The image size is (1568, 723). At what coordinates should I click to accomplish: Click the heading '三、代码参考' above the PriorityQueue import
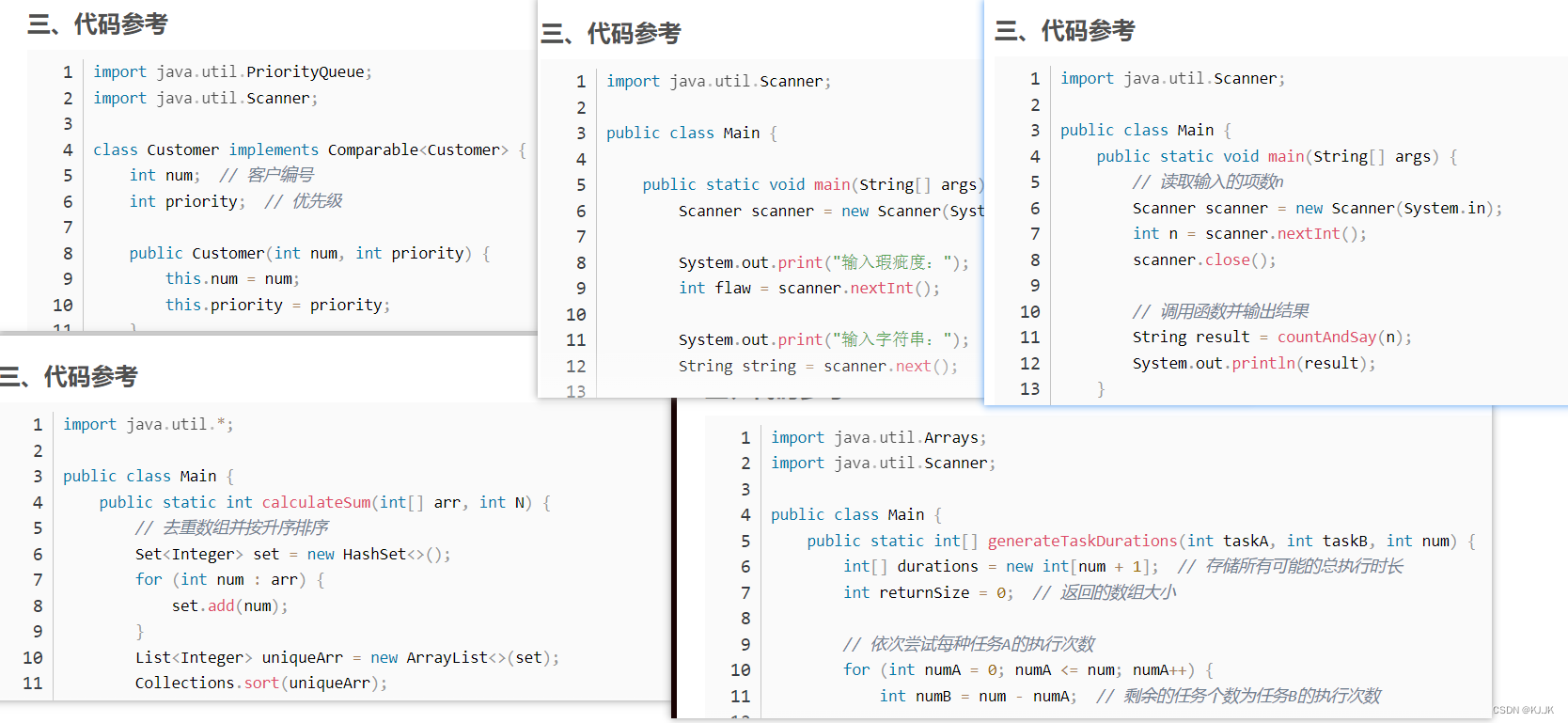(x=98, y=24)
